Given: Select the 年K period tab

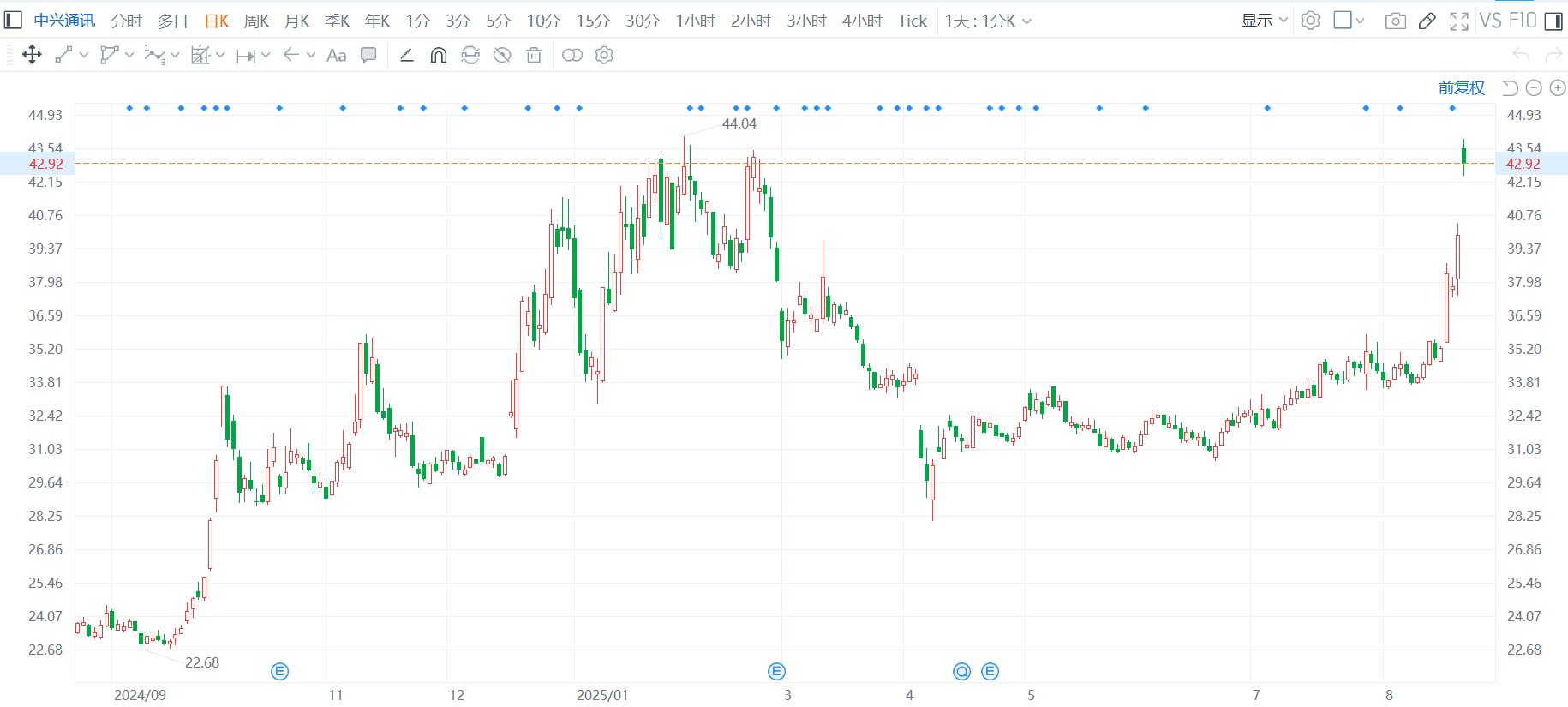Looking at the screenshot, I should (x=377, y=21).
